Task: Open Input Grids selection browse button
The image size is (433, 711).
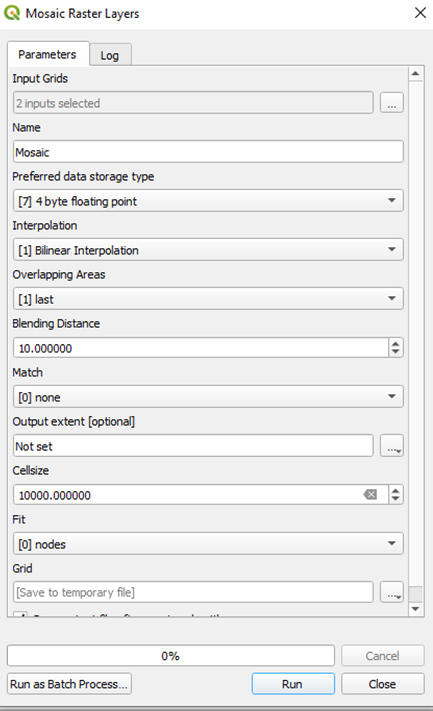Action: 392,102
